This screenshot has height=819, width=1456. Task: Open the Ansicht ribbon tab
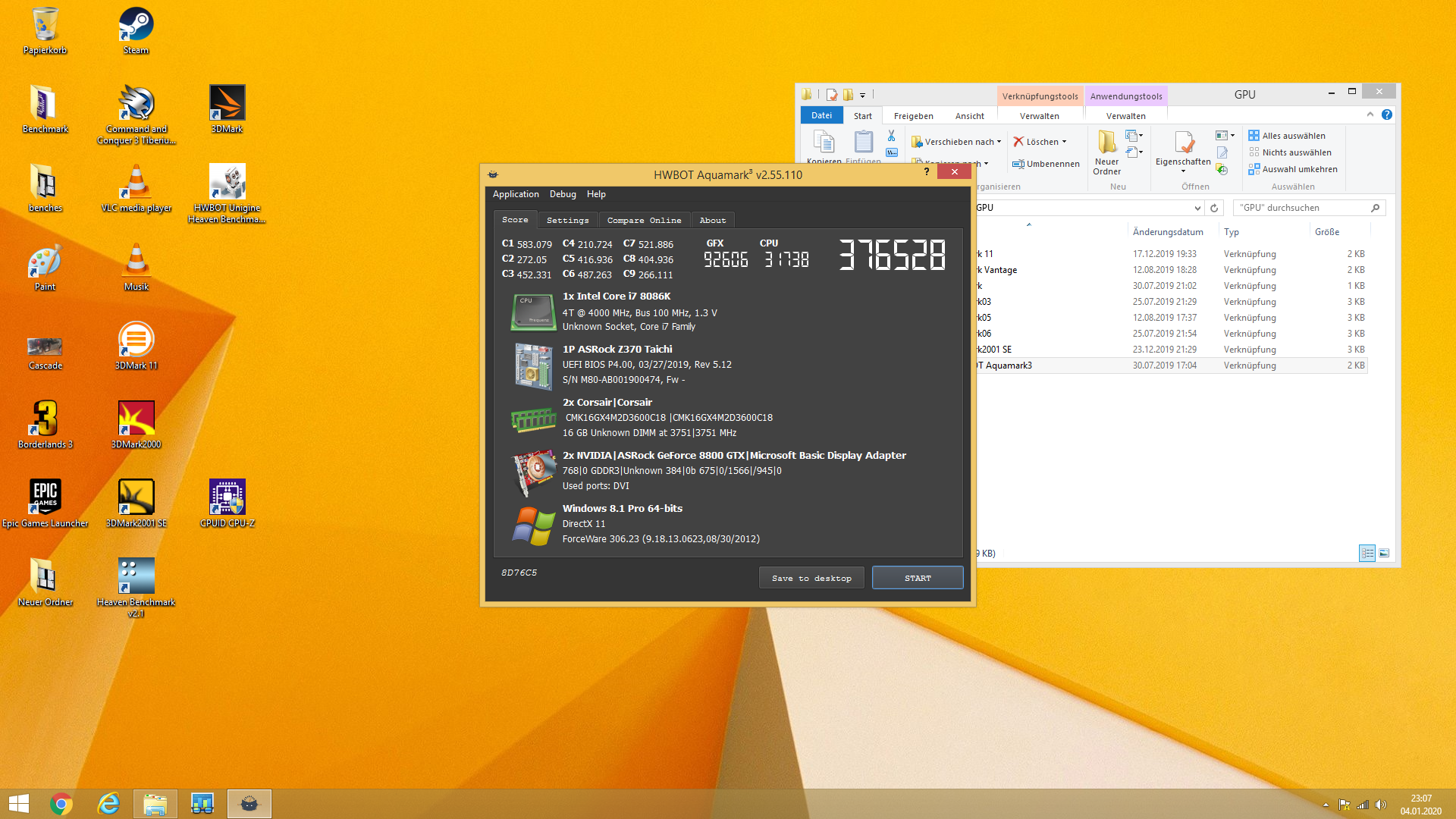(x=970, y=116)
